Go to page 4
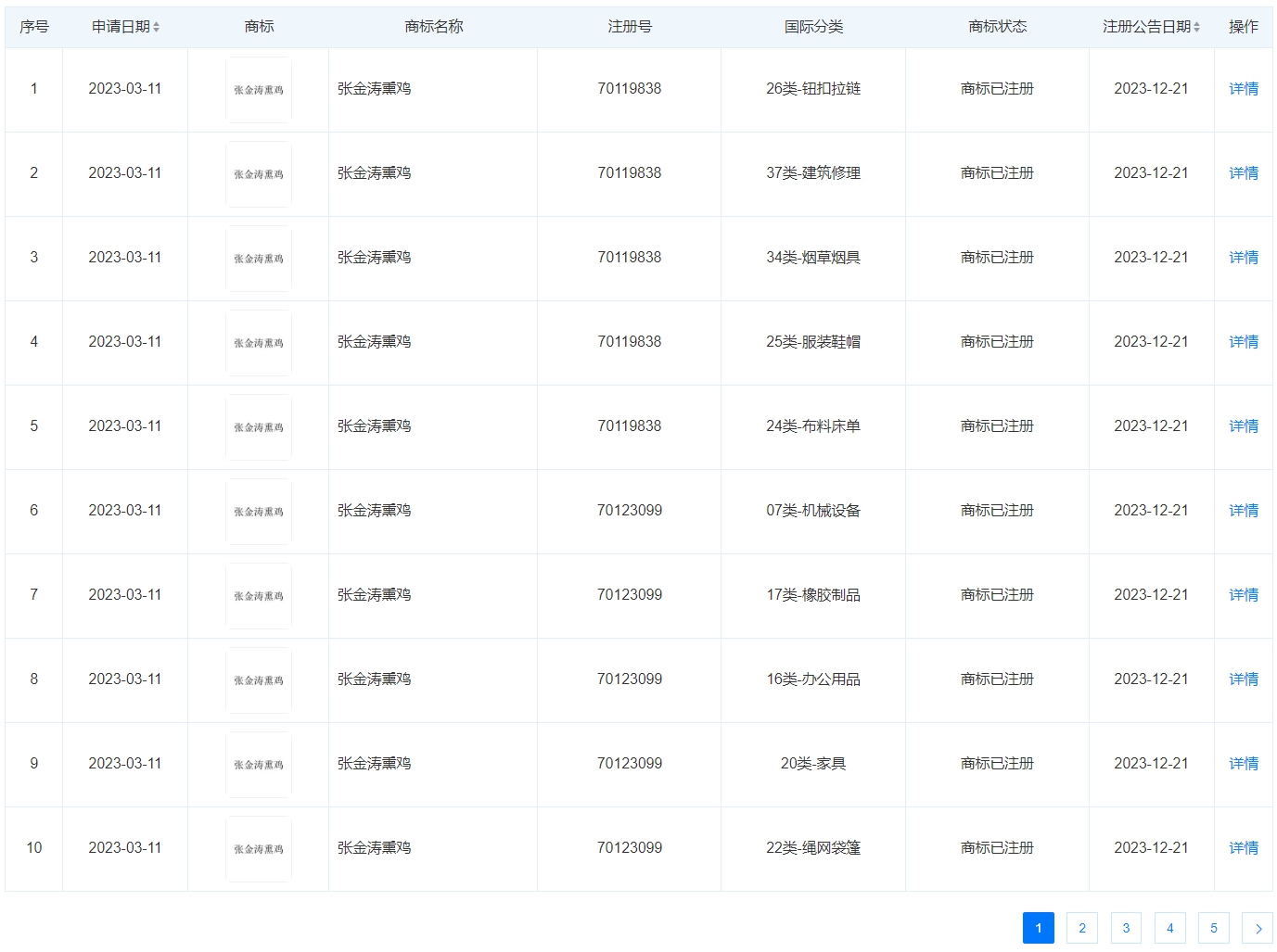This screenshot has height=952, width=1277. (1170, 928)
